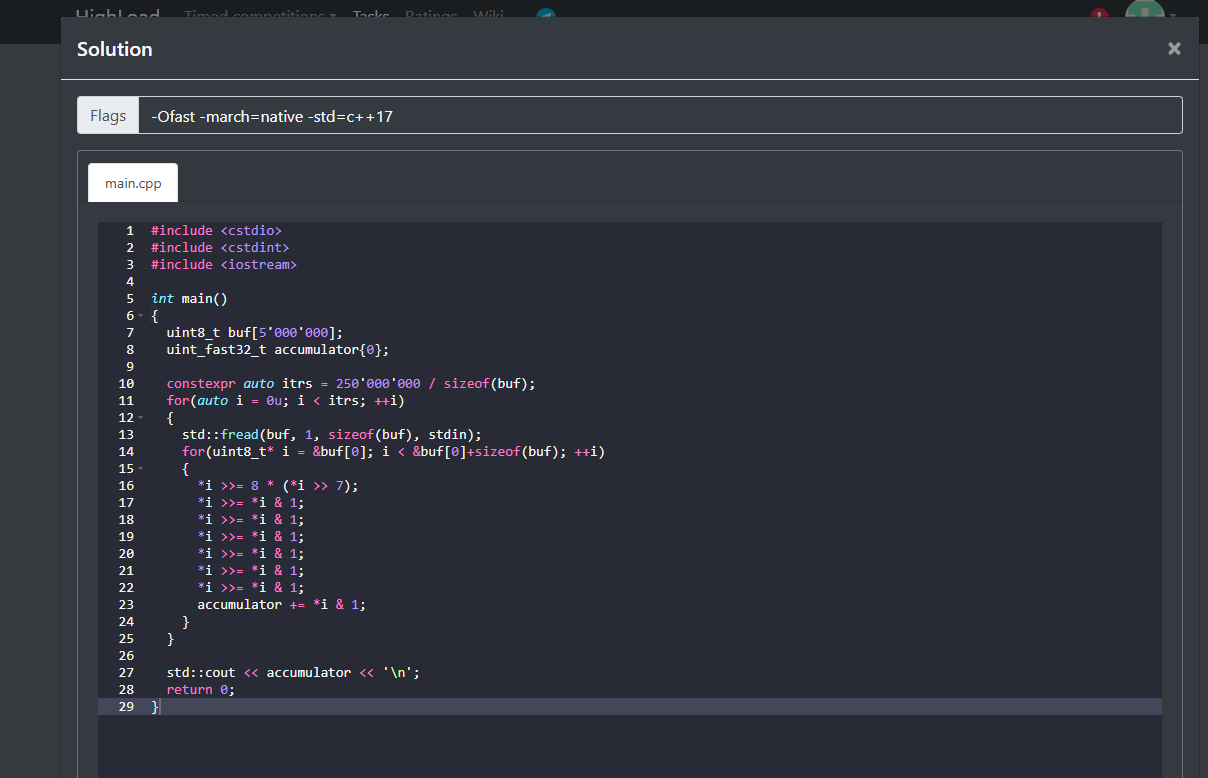Screen dimensions: 1208x778
Task: Place cursor on the std::fread line
Action: [x=331, y=435]
